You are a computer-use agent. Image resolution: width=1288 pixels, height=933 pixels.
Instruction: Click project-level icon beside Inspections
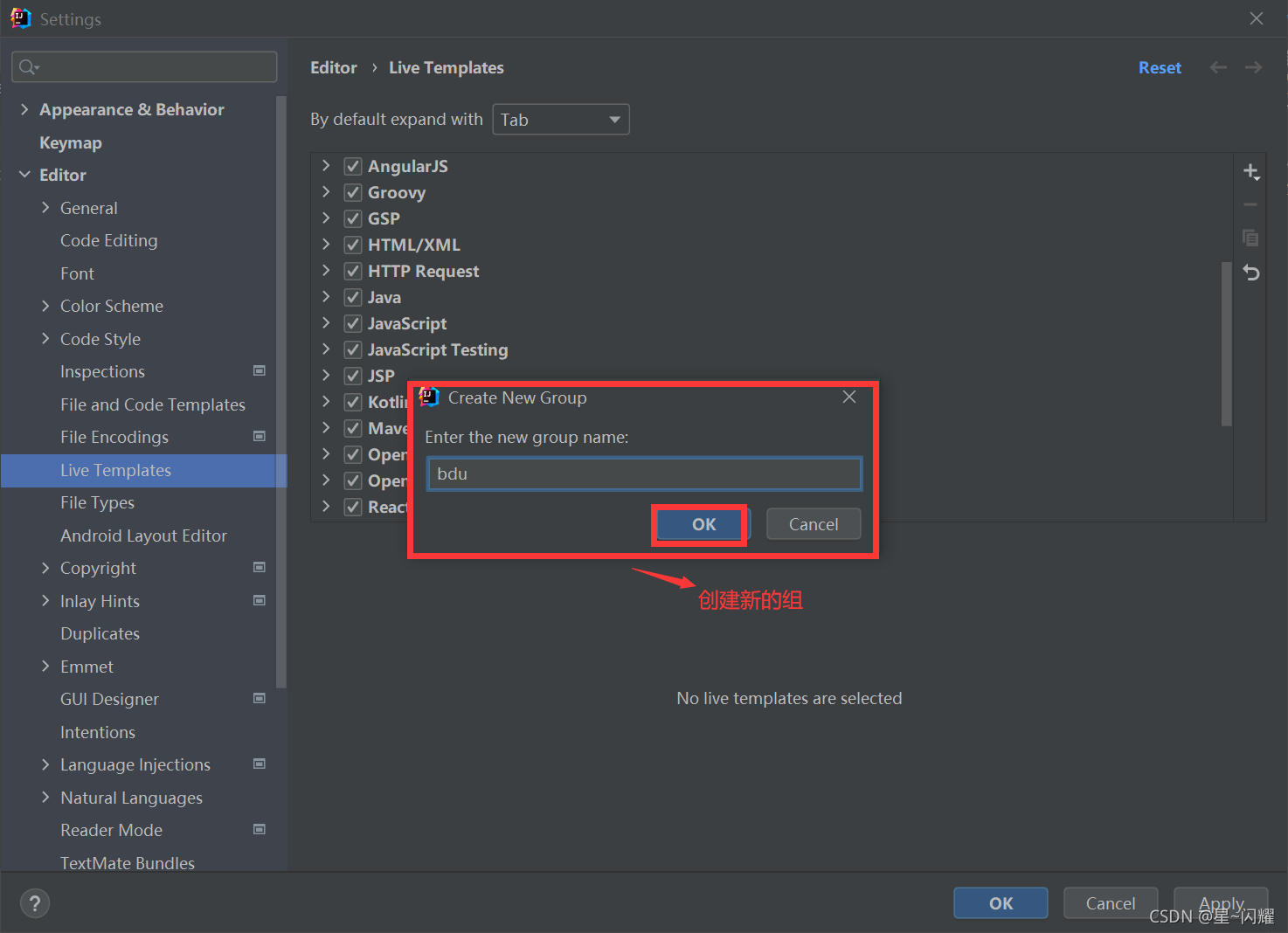[260, 370]
